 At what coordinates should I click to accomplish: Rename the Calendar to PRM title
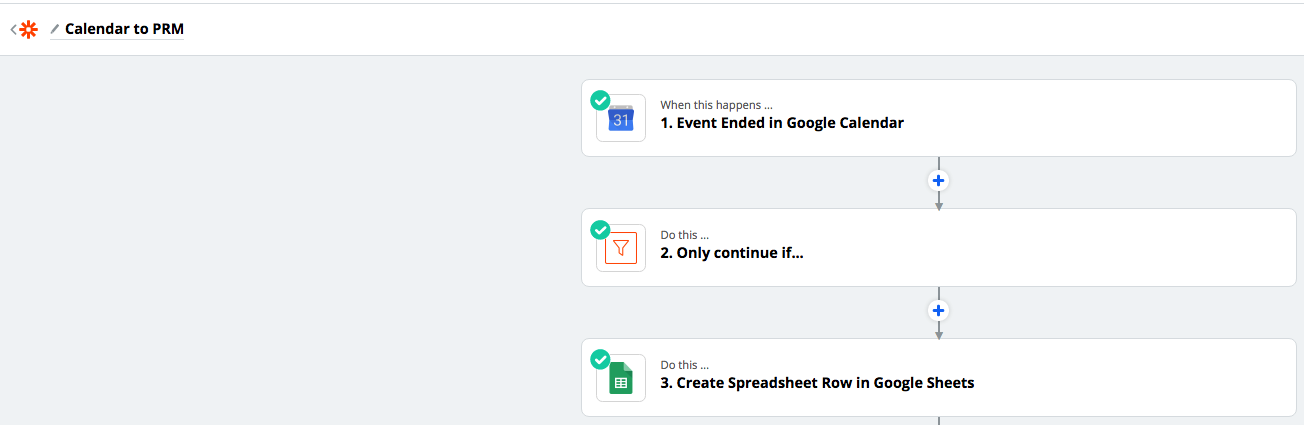124,29
